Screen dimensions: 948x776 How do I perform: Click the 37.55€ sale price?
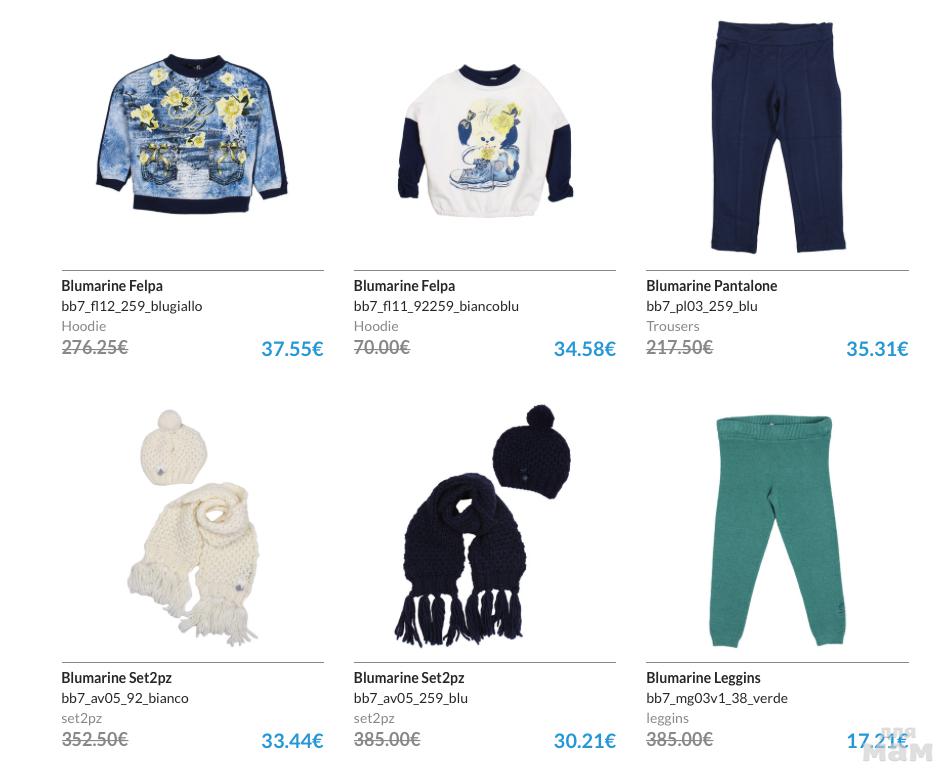click(293, 349)
